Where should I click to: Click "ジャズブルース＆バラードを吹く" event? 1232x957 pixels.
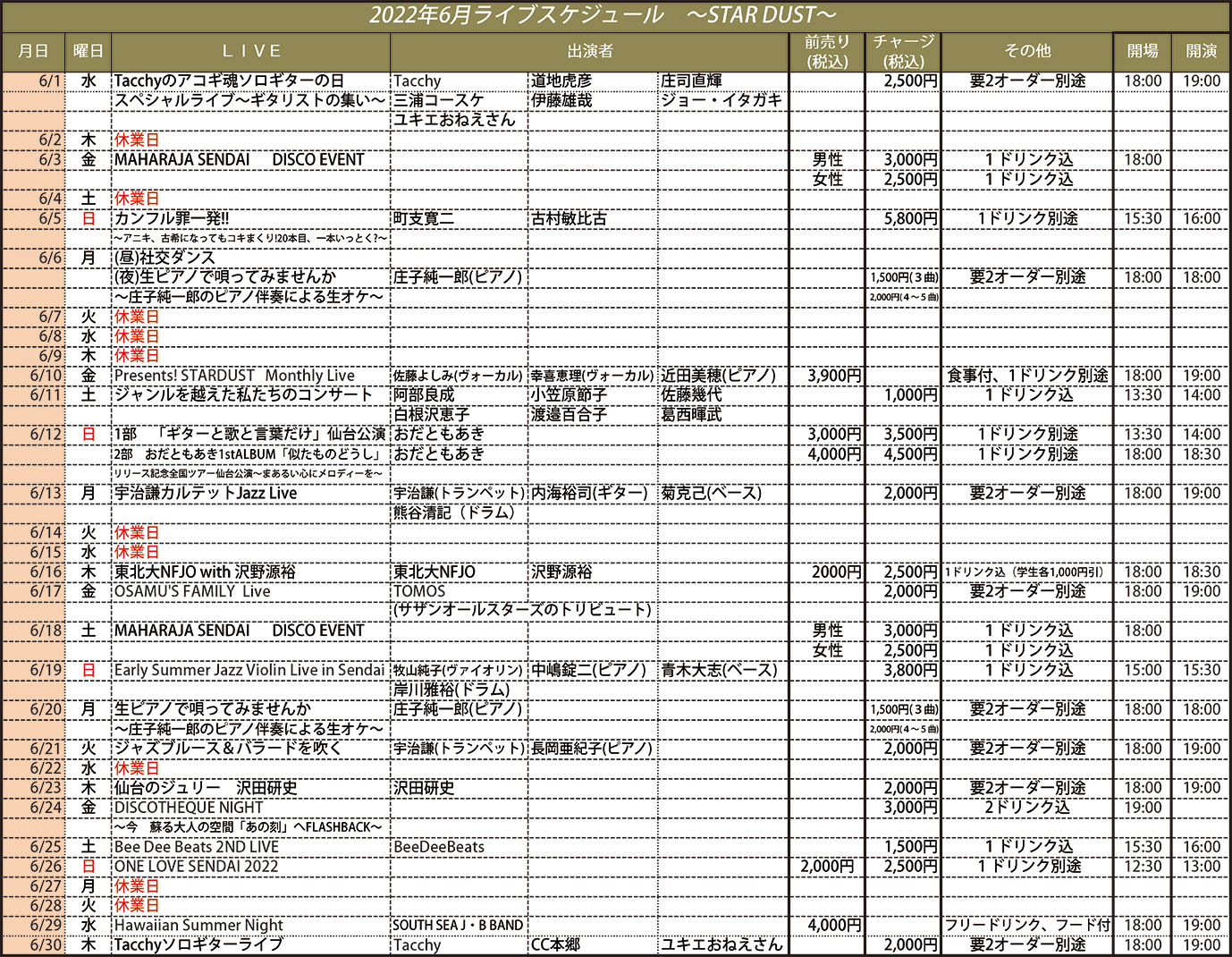coord(227,748)
